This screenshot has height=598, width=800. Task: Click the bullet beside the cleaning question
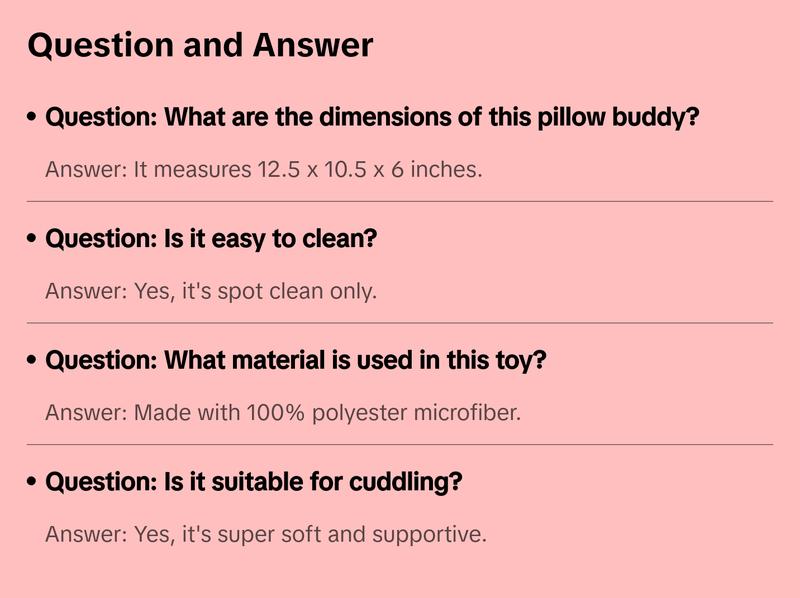32,239
